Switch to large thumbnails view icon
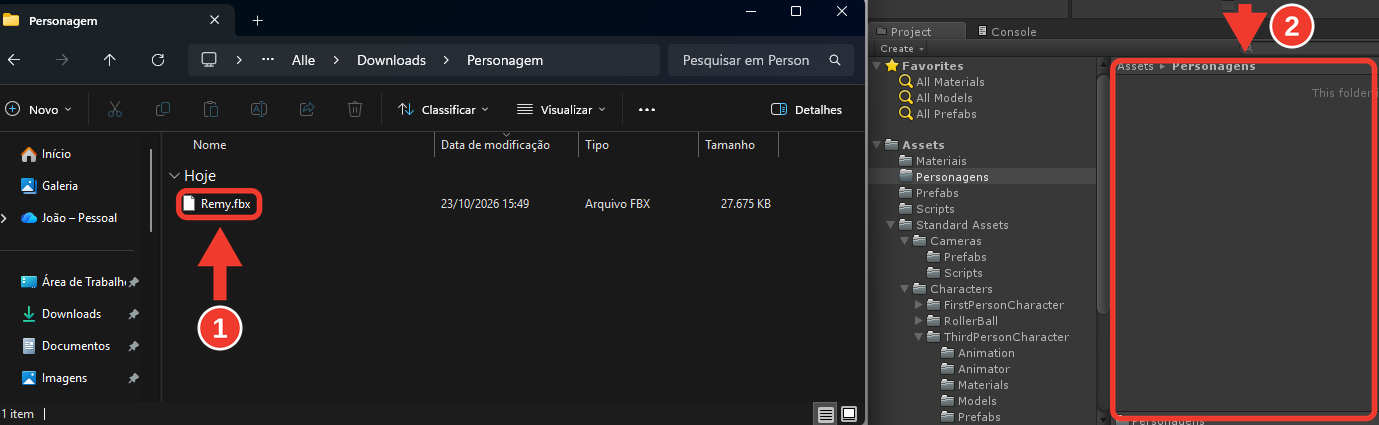Screen dimensions: 1379x425 pos(849,414)
